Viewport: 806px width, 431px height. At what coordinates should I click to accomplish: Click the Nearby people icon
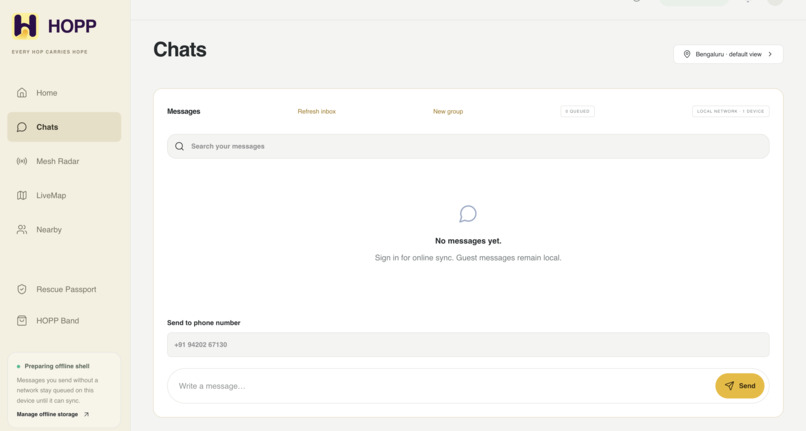22,229
